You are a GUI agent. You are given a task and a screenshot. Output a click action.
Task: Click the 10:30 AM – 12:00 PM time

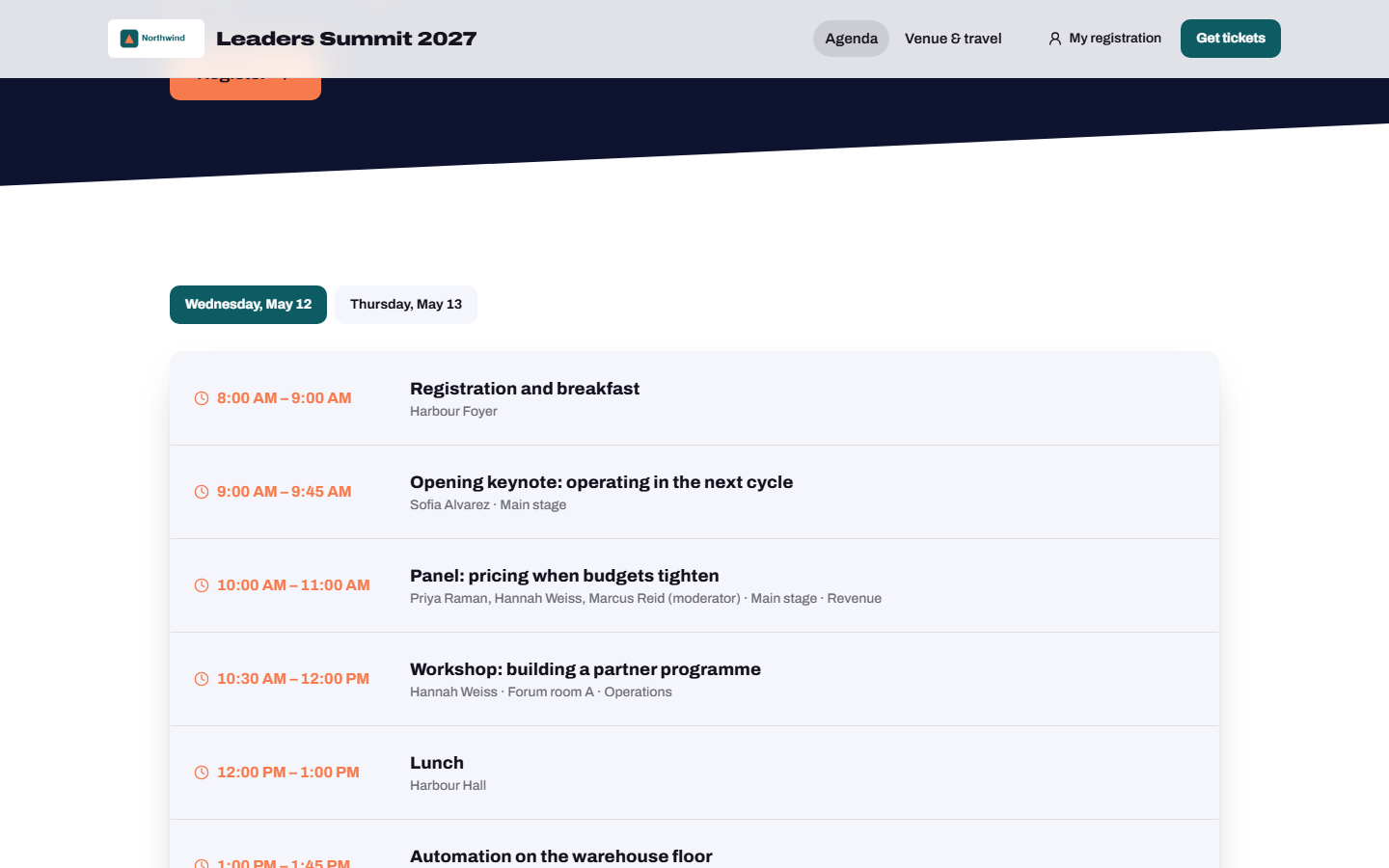coord(293,679)
